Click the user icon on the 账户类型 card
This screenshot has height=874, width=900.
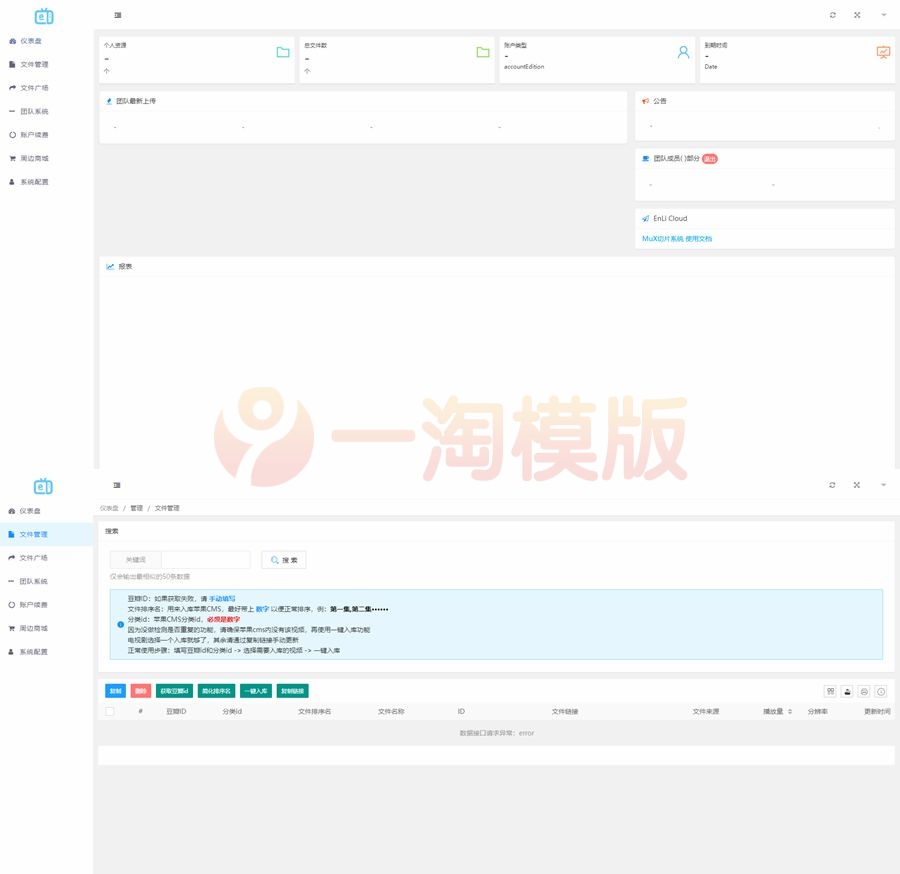pos(683,52)
